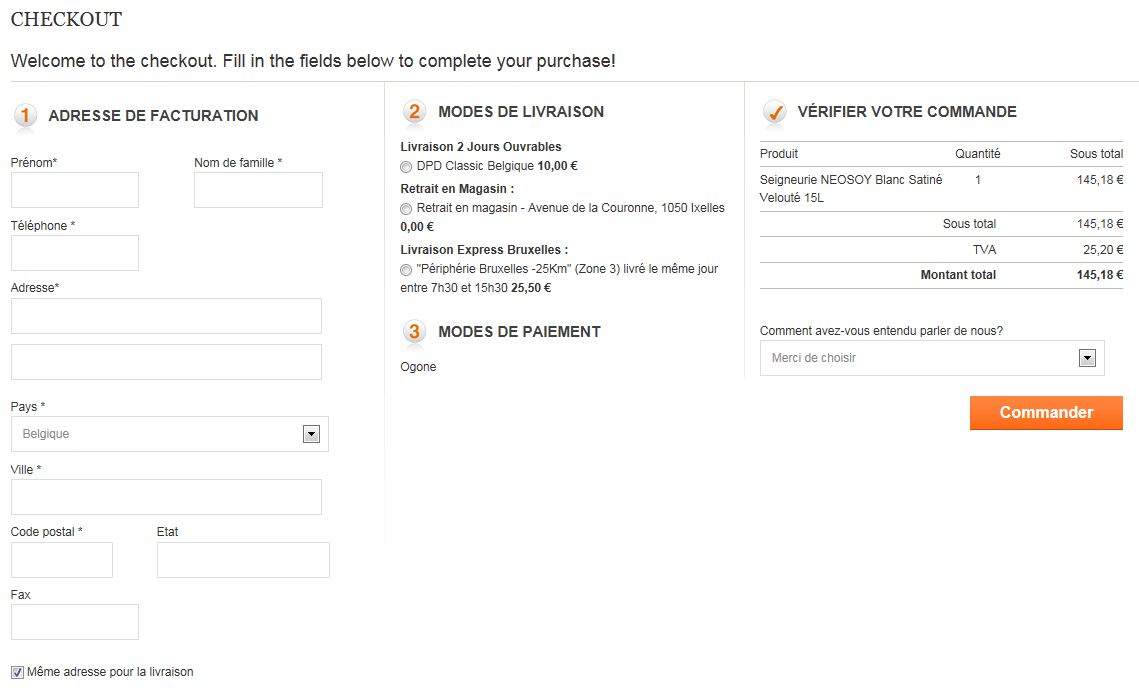1139x692 pixels.
Task: Focus the Prénom input field
Action: point(75,190)
